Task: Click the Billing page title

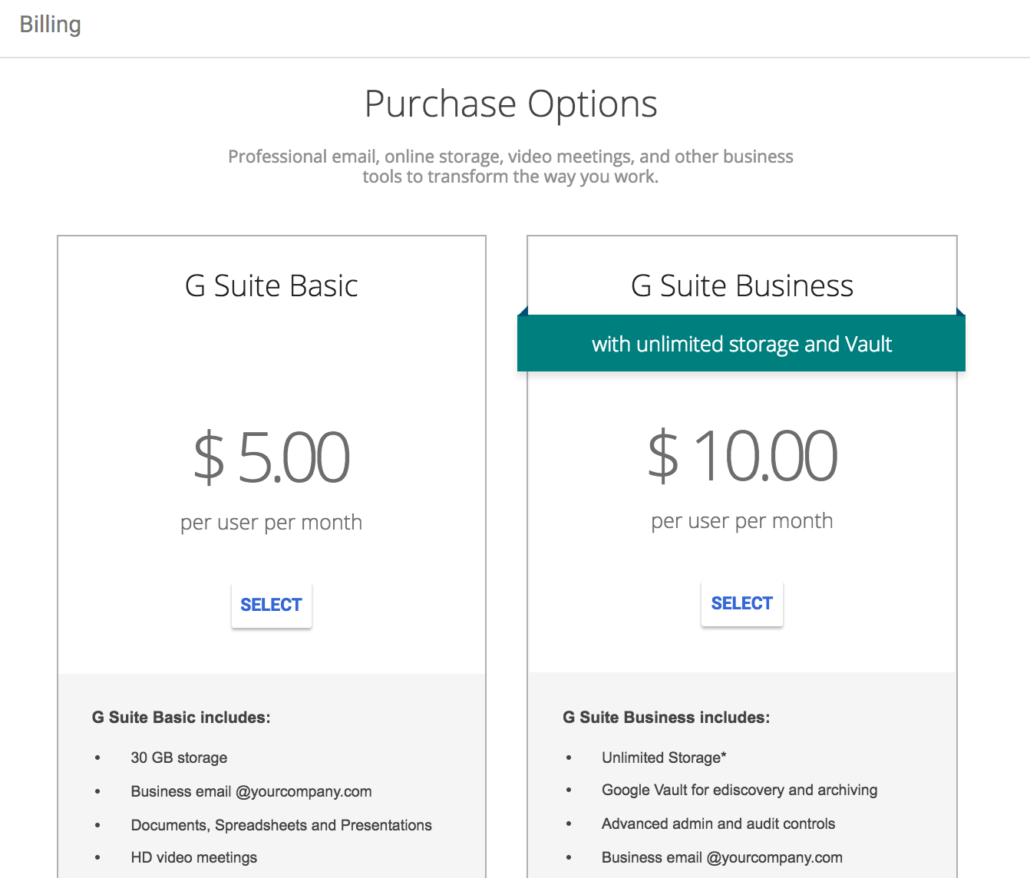Action: pos(50,24)
